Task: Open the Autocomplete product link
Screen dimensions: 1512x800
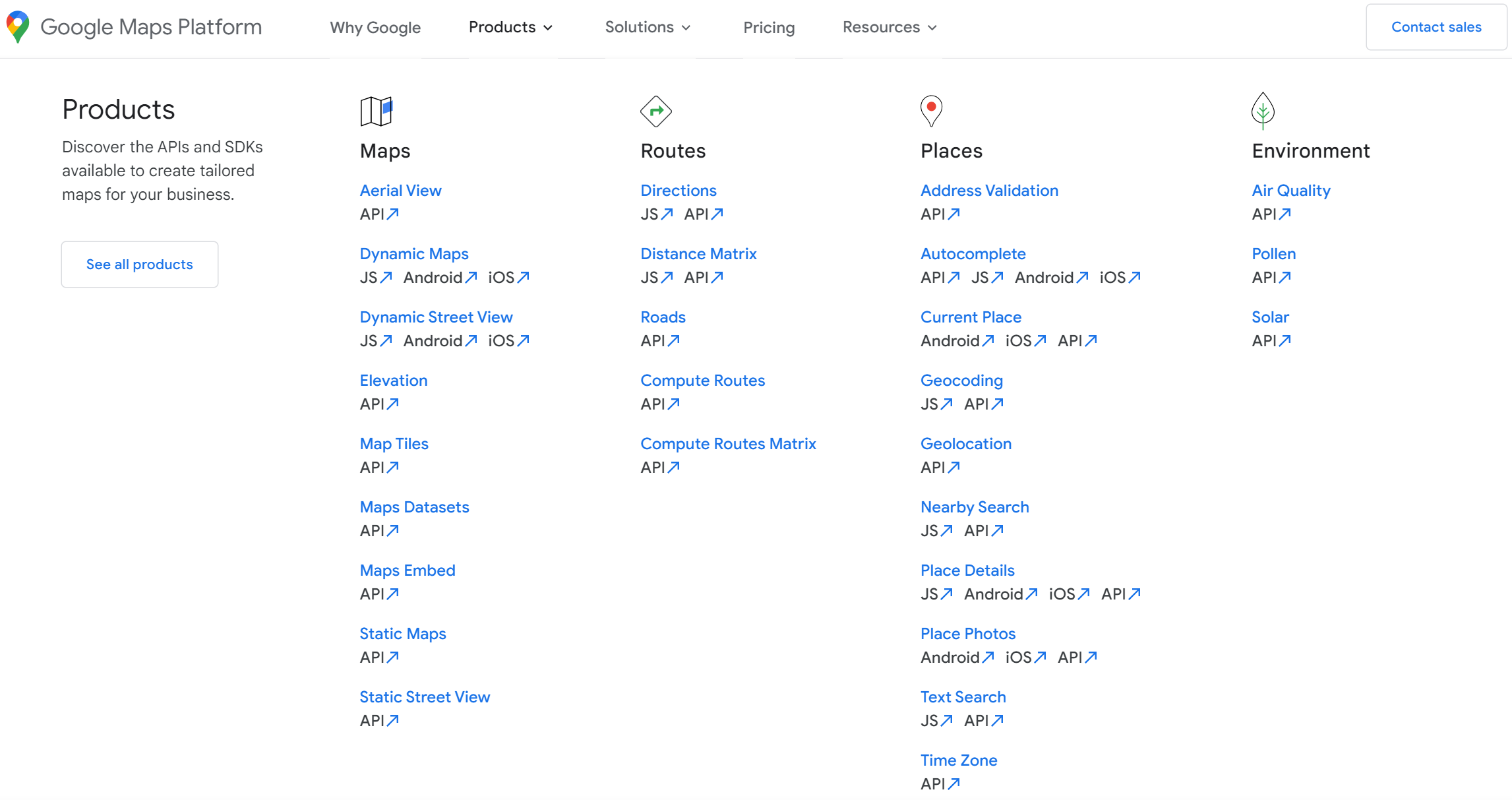Action: pyautogui.click(x=973, y=254)
